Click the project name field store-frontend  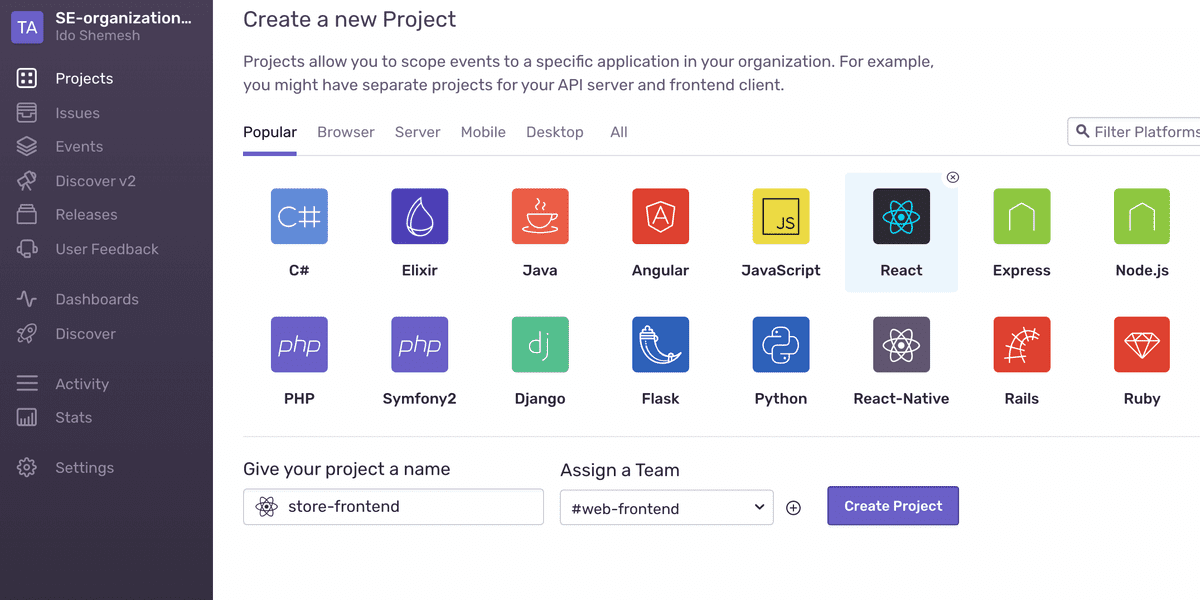393,507
